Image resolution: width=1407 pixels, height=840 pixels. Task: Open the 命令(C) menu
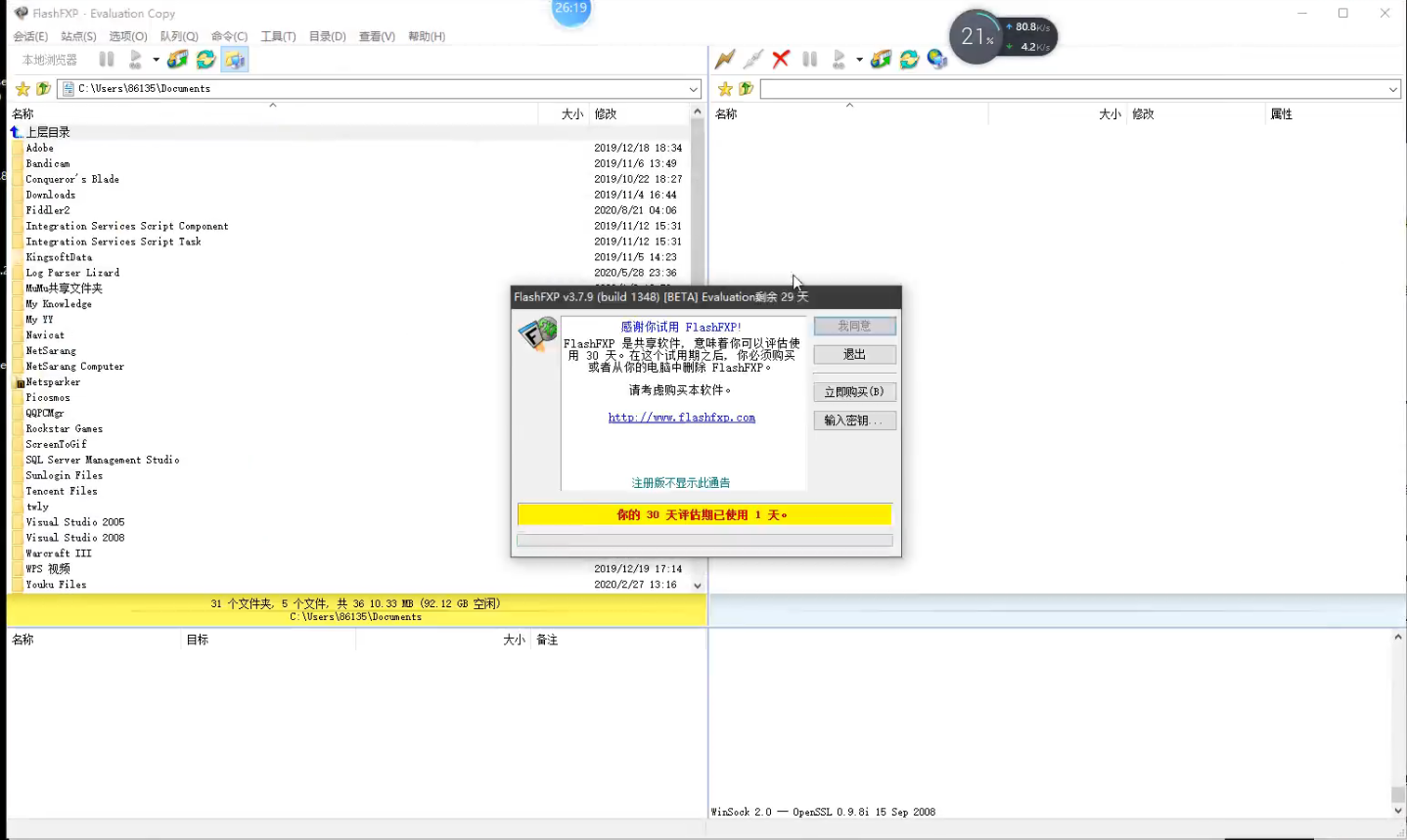click(229, 36)
